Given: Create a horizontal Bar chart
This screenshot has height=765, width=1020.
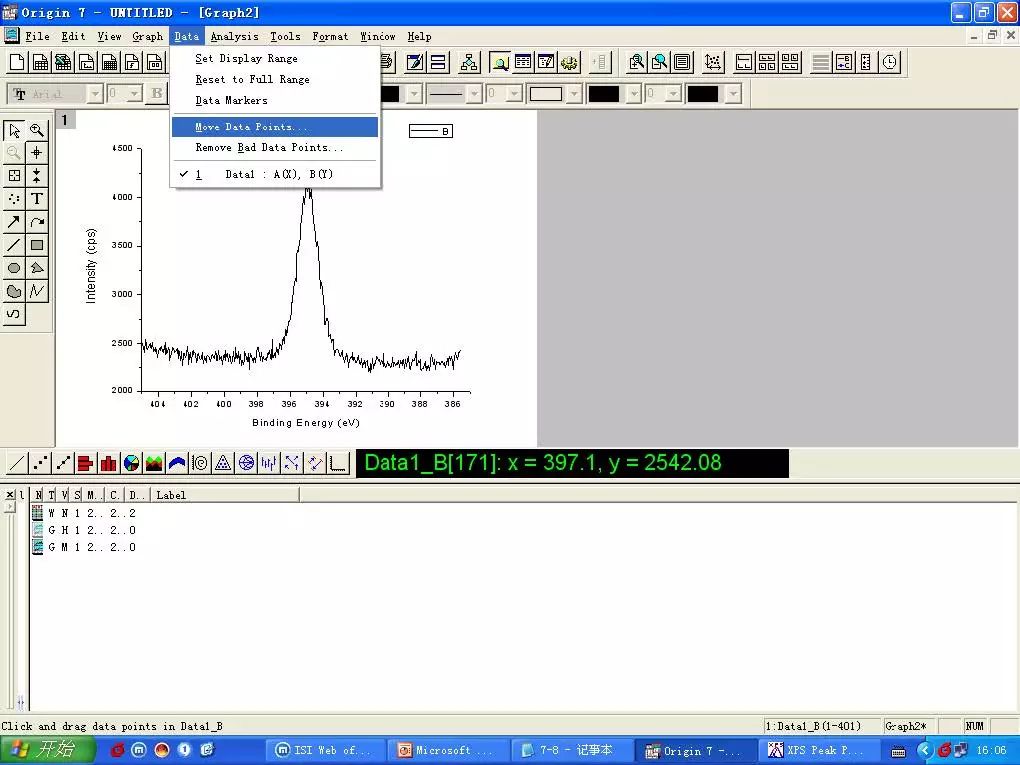Looking at the screenshot, I should 85,463.
